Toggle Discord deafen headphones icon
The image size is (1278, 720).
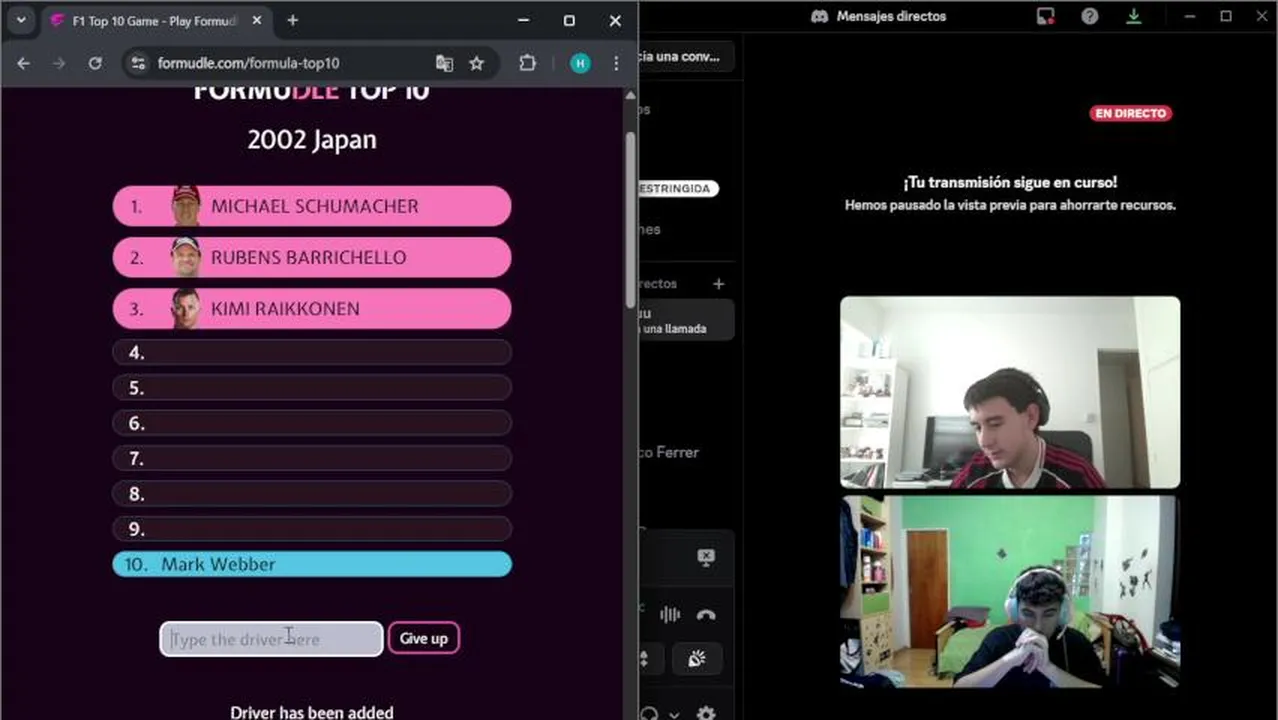coord(650,714)
